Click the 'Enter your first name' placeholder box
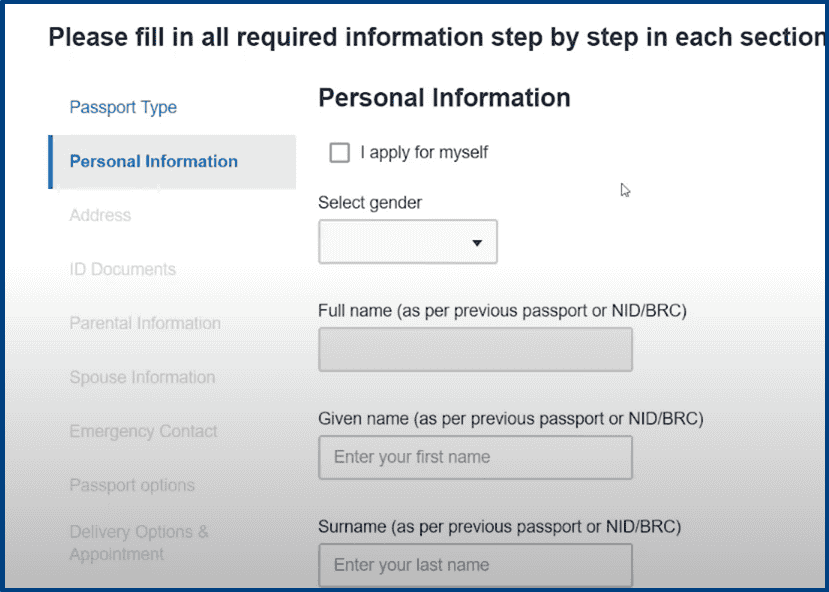 pyautogui.click(x=475, y=457)
